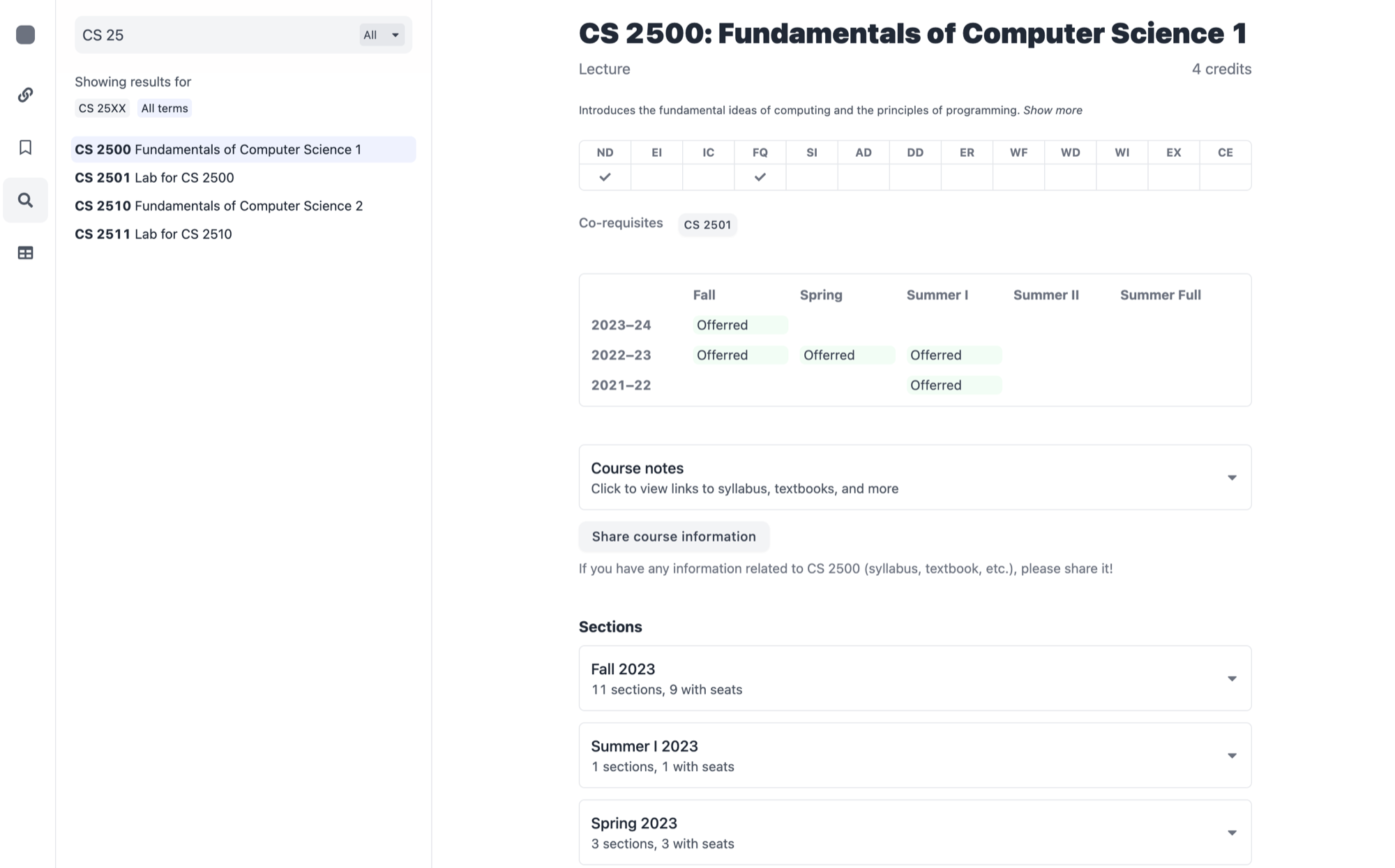
Task: Open the link sharing icon in sidebar
Action: (25, 95)
